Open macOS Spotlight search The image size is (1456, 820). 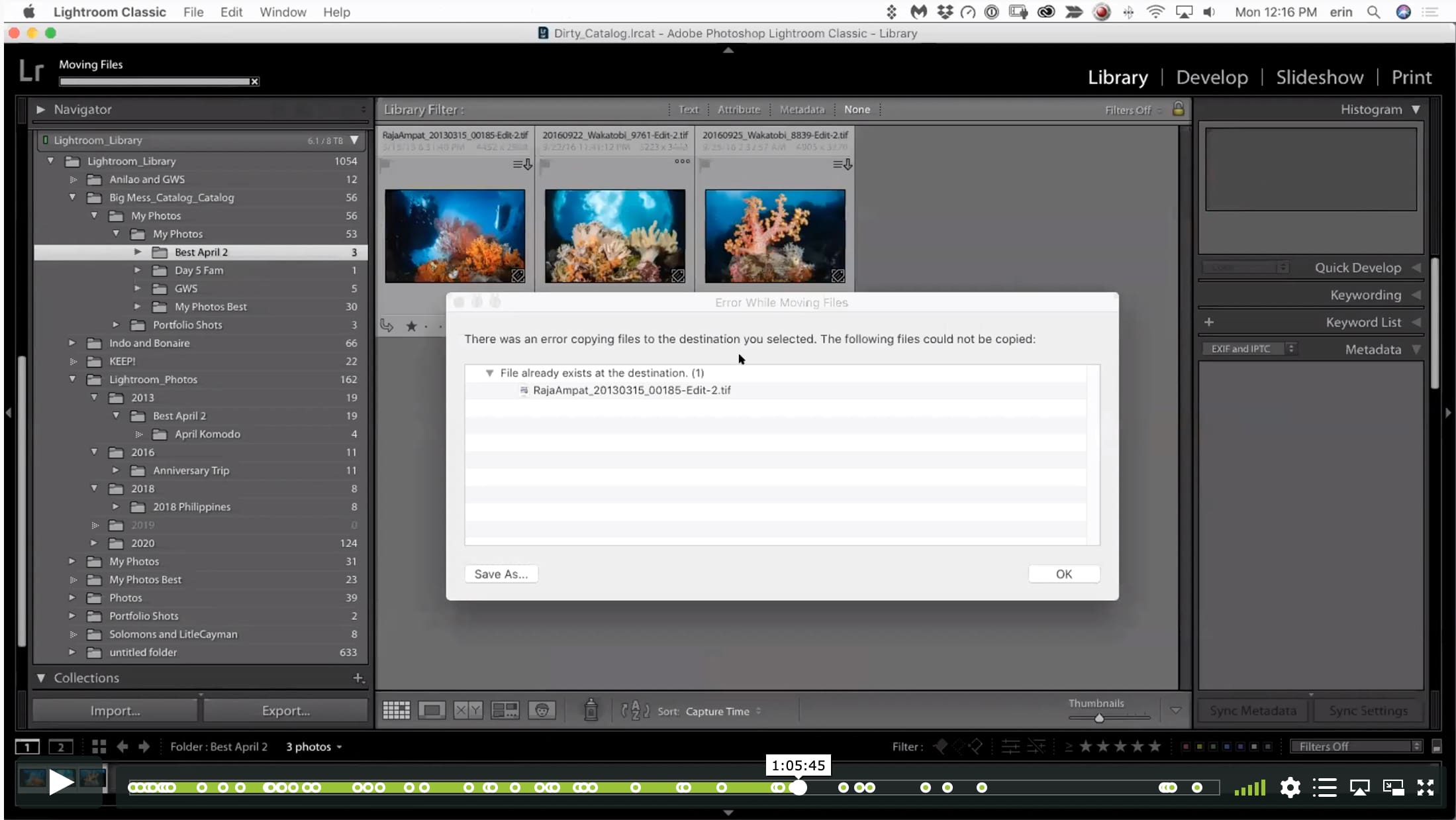coord(1373,12)
